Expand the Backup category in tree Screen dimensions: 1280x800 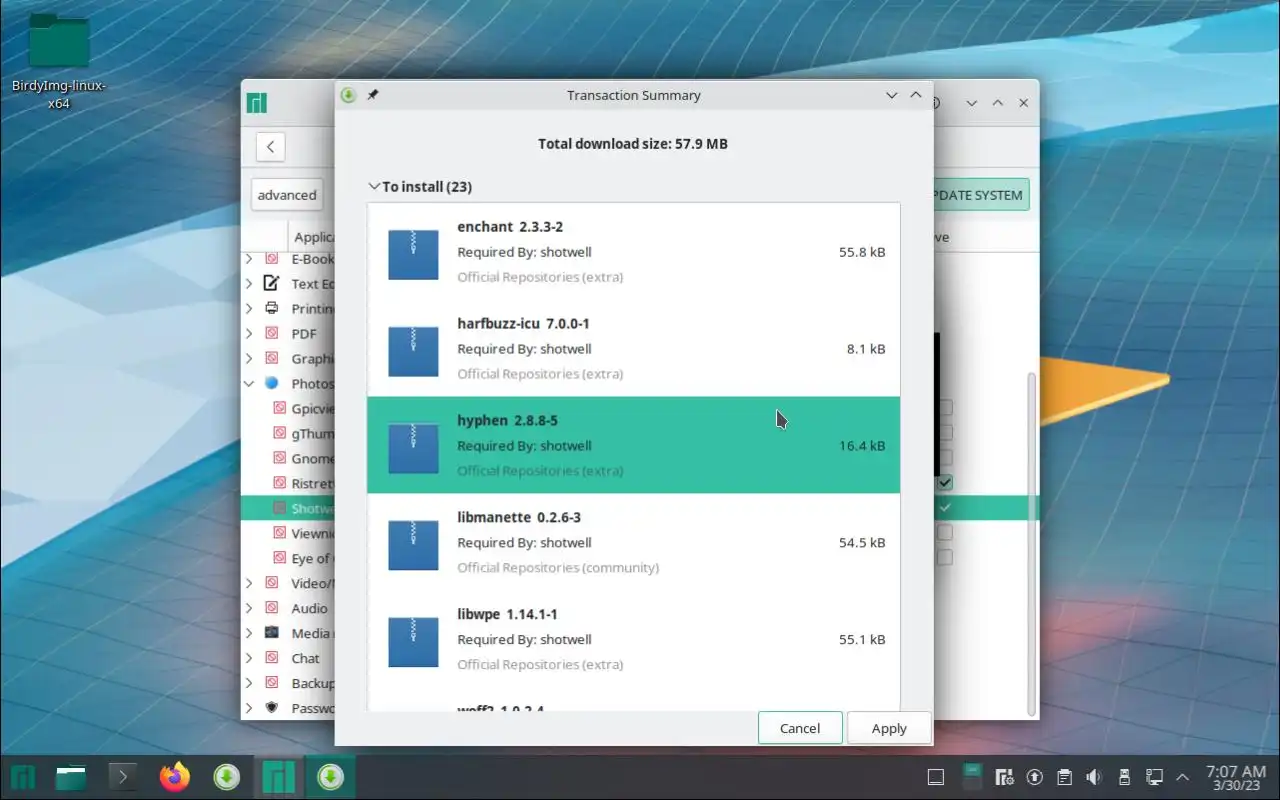point(249,683)
